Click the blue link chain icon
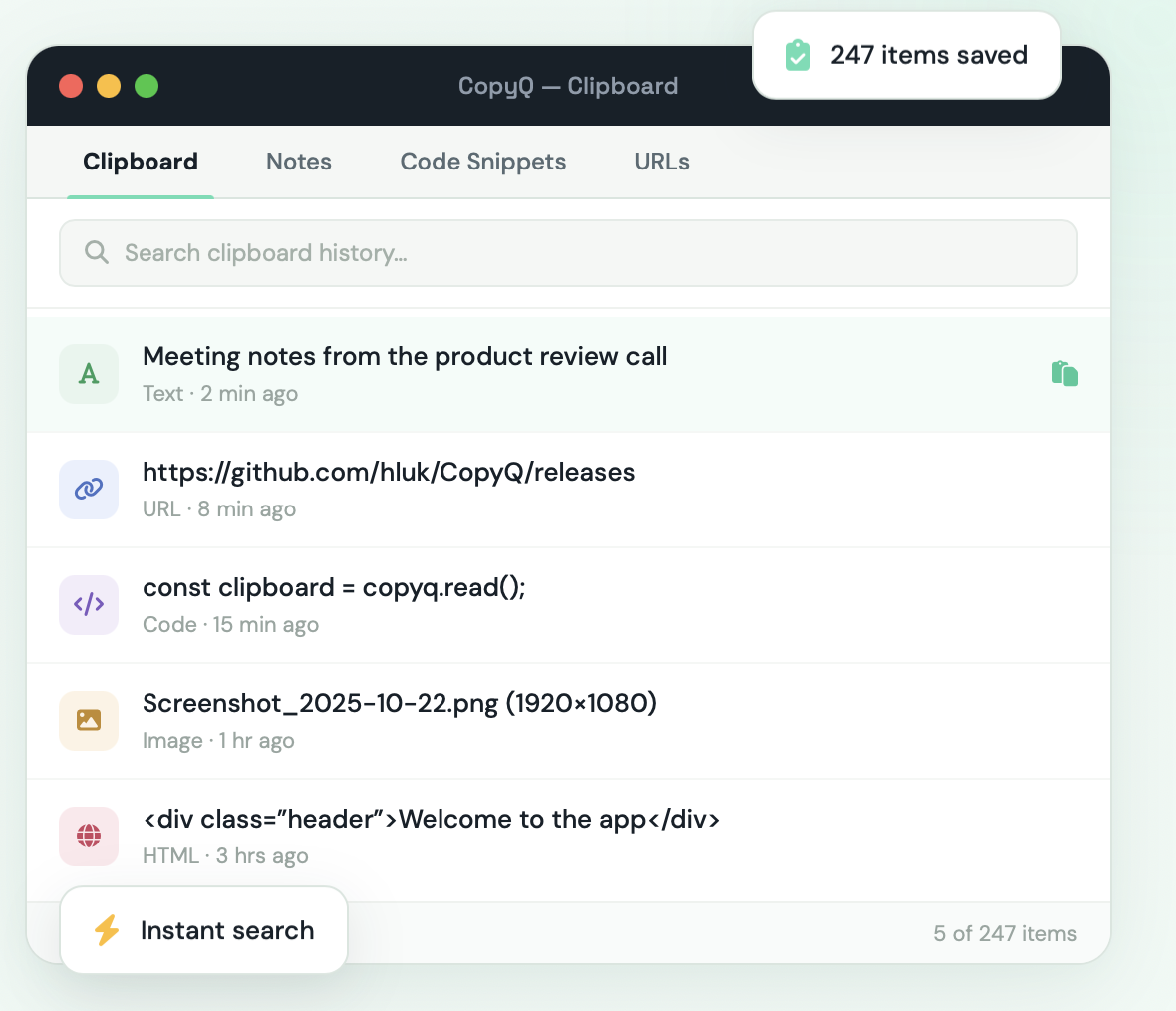The image size is (1176, 1011). tap(89, 490)
